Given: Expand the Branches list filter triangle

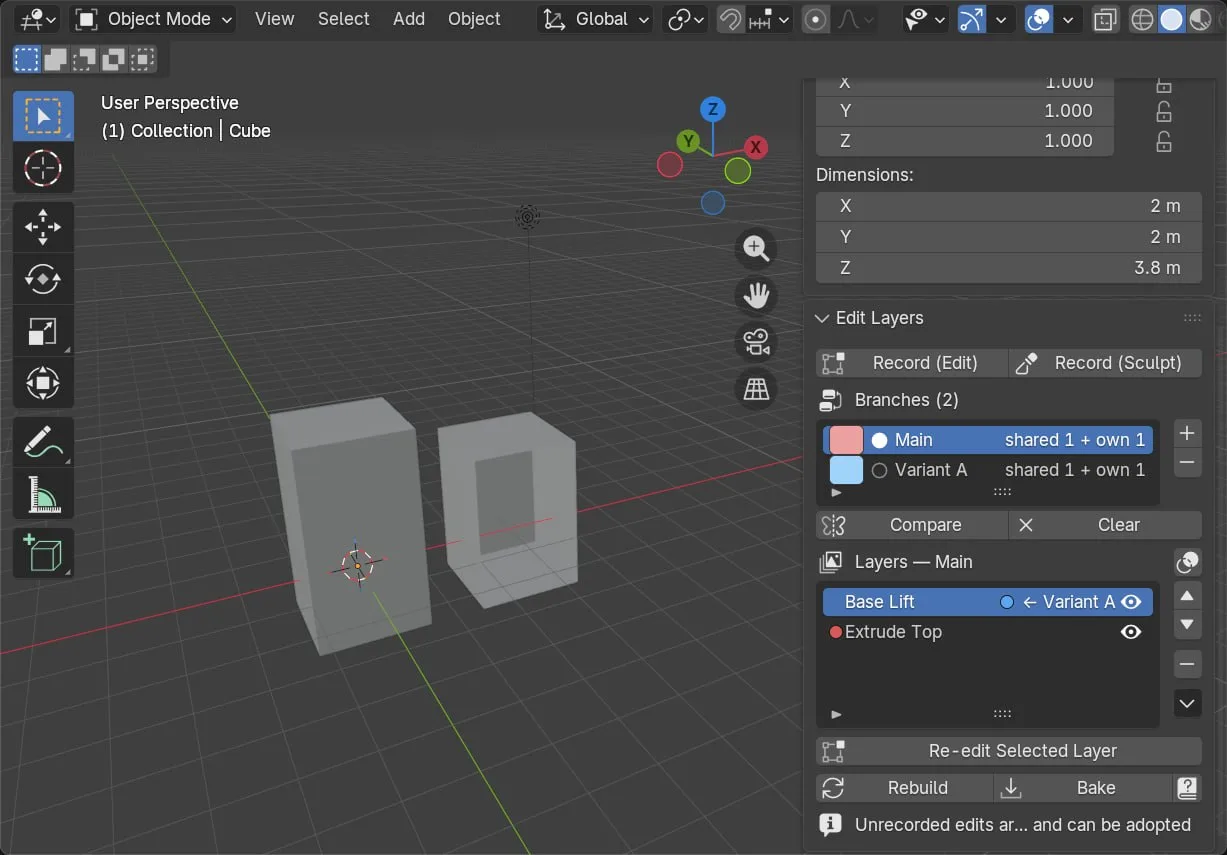Looking at the screenshot, I should tap(837, 493).
